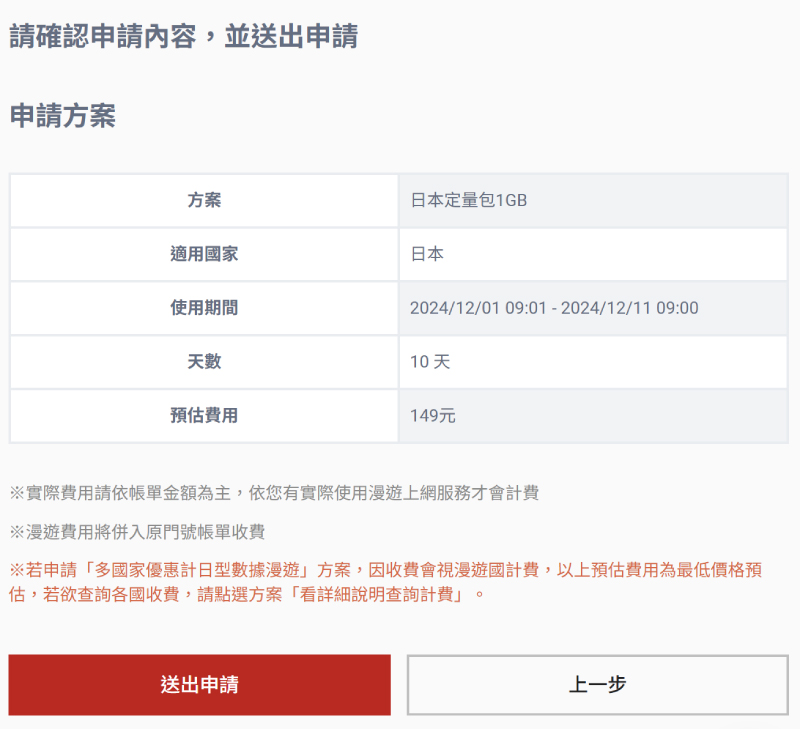Select the 天數 row header

tap(204, 362)
